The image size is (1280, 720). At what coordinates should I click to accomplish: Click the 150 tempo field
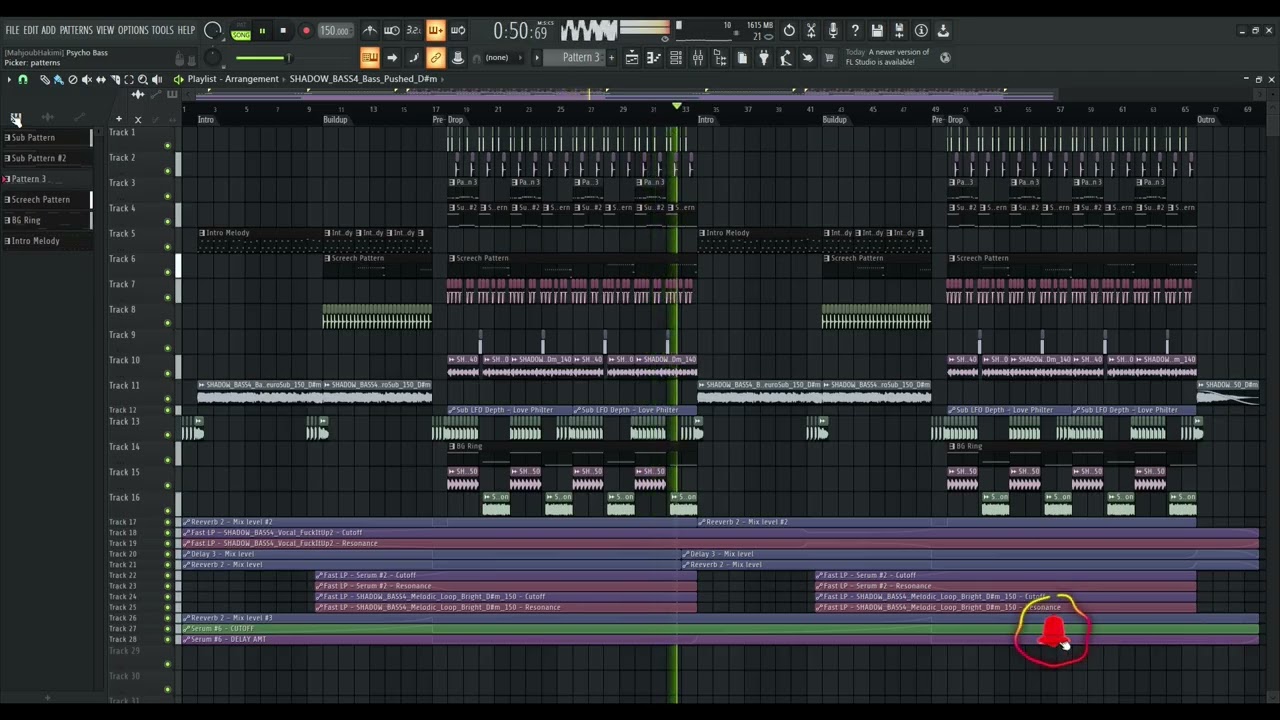point(334,31)
